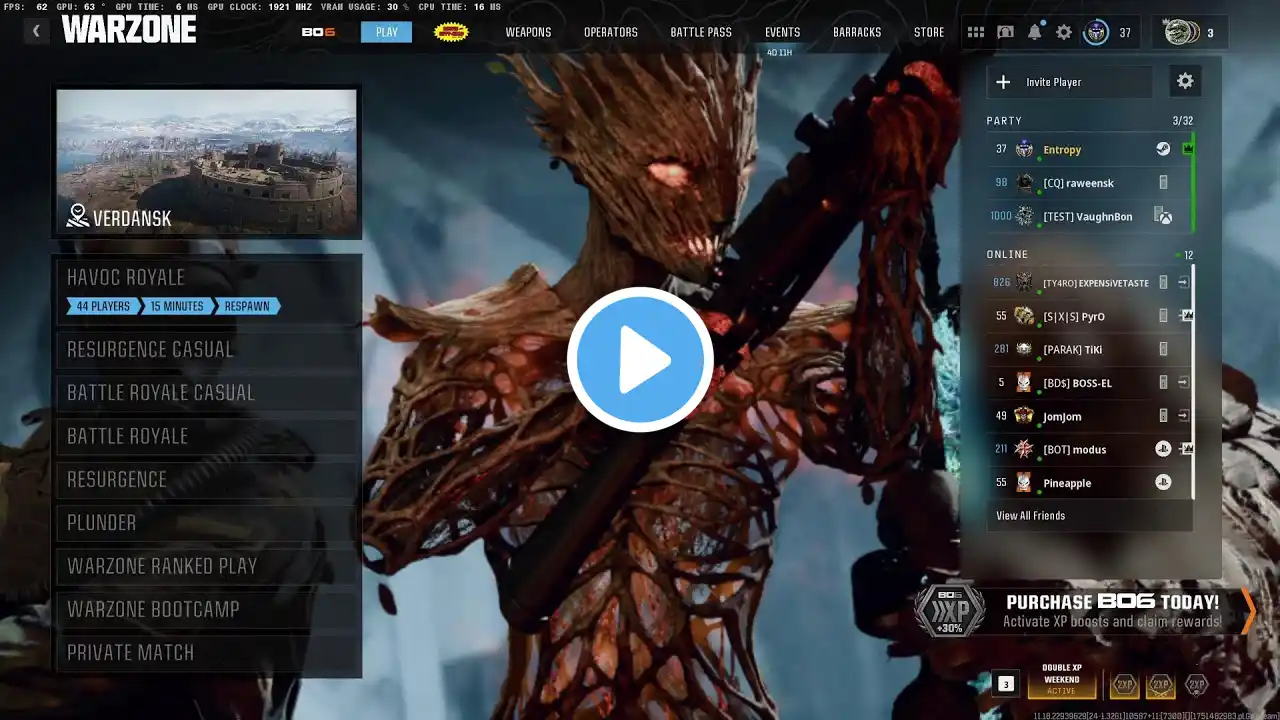
Task: Click the first 2XP token icon
Action: point(1125,685)
